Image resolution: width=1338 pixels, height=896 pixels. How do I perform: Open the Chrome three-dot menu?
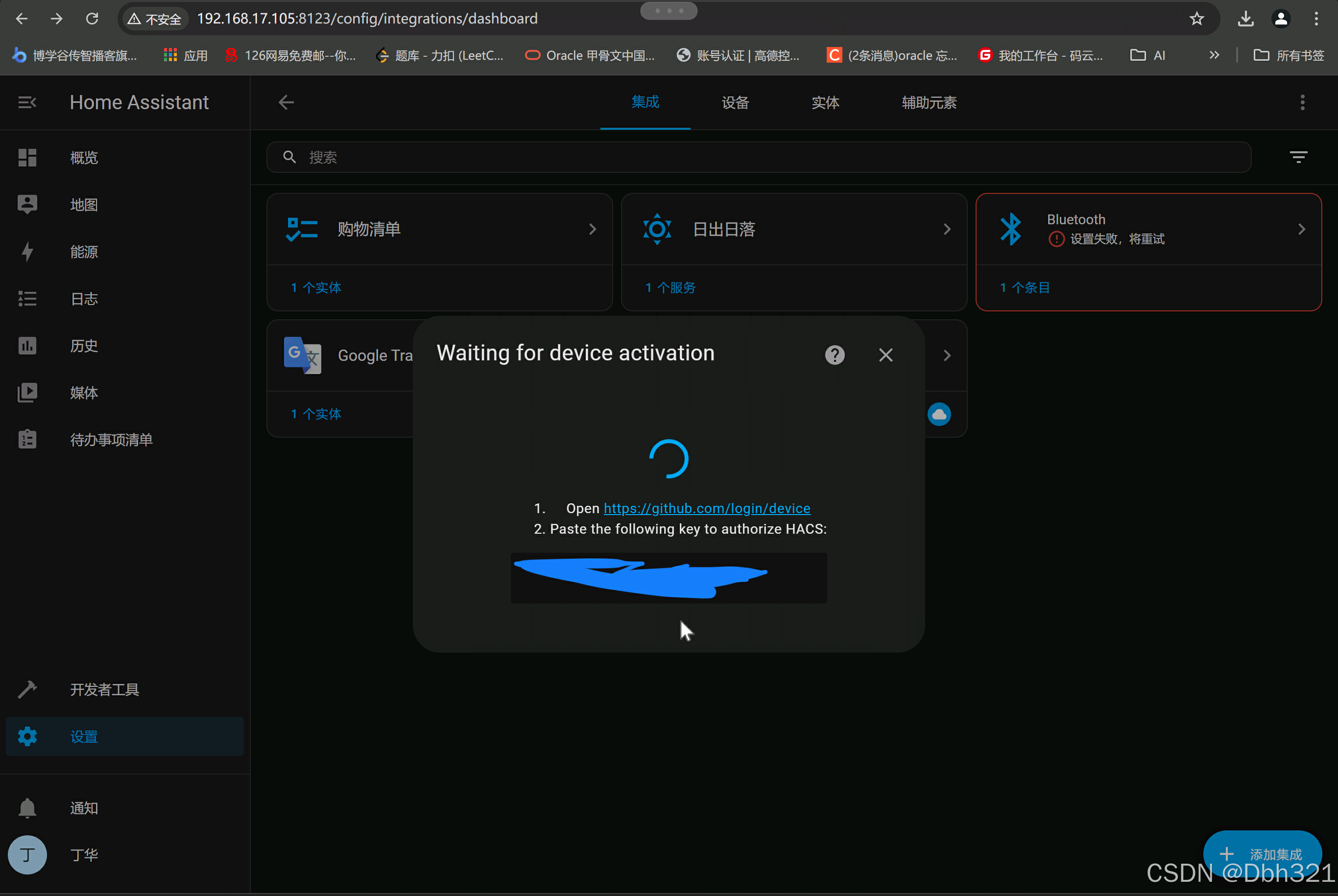[1316, 19]
